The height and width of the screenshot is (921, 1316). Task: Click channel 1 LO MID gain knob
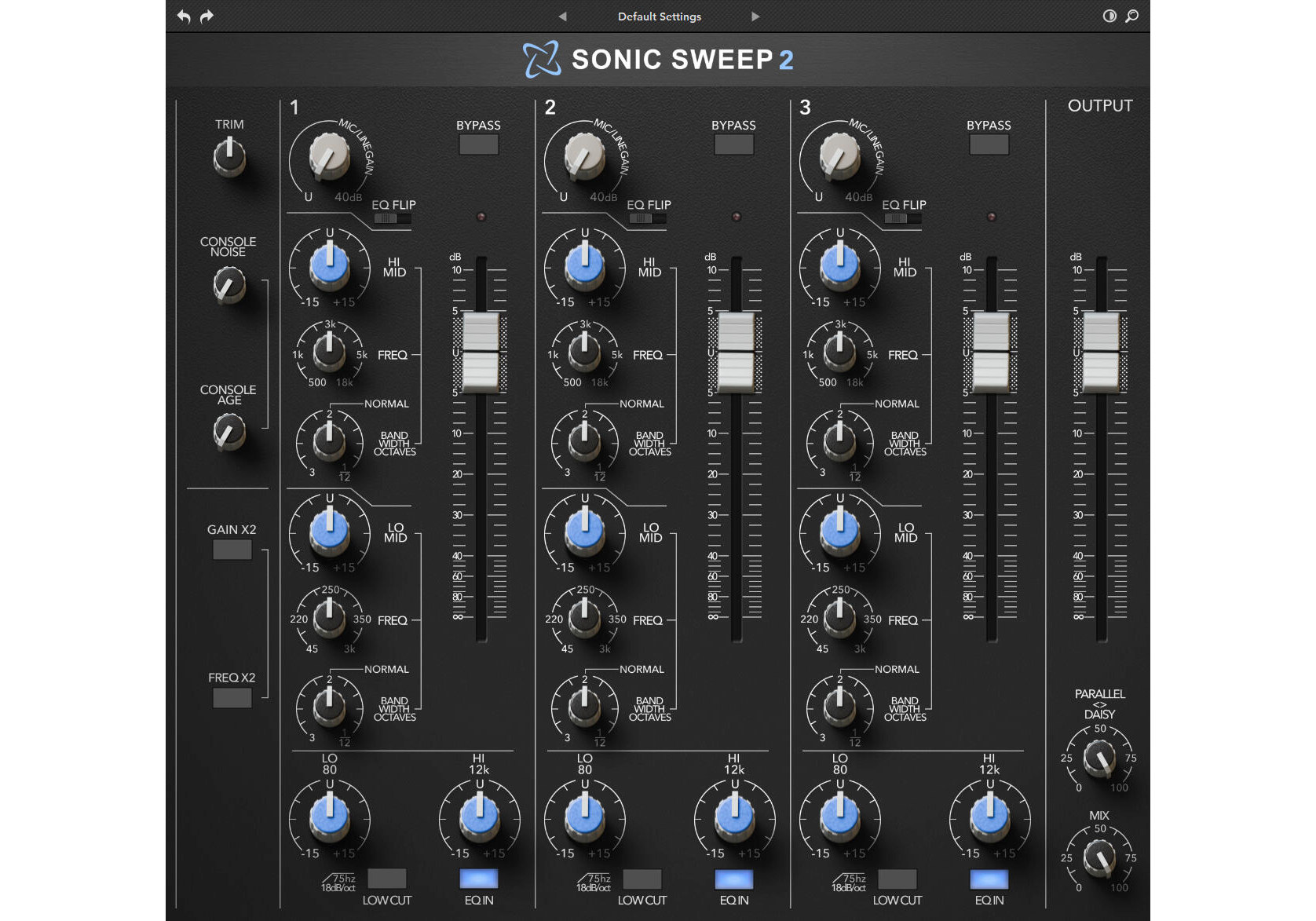point(330,530)
